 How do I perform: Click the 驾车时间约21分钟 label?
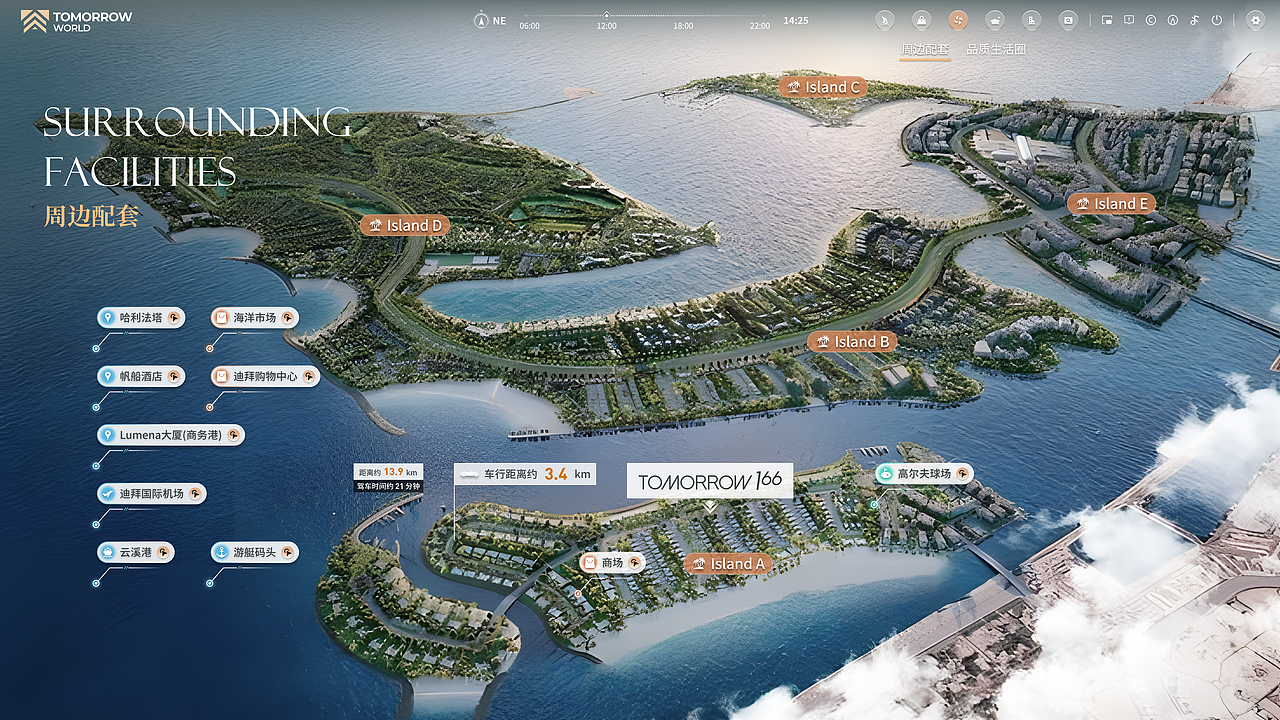388,486
